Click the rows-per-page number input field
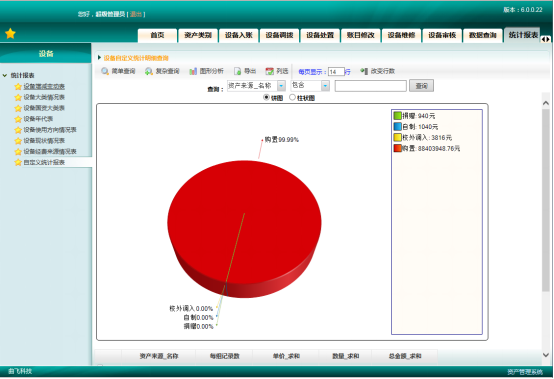 pyautogui.click(x=336, y=72)
